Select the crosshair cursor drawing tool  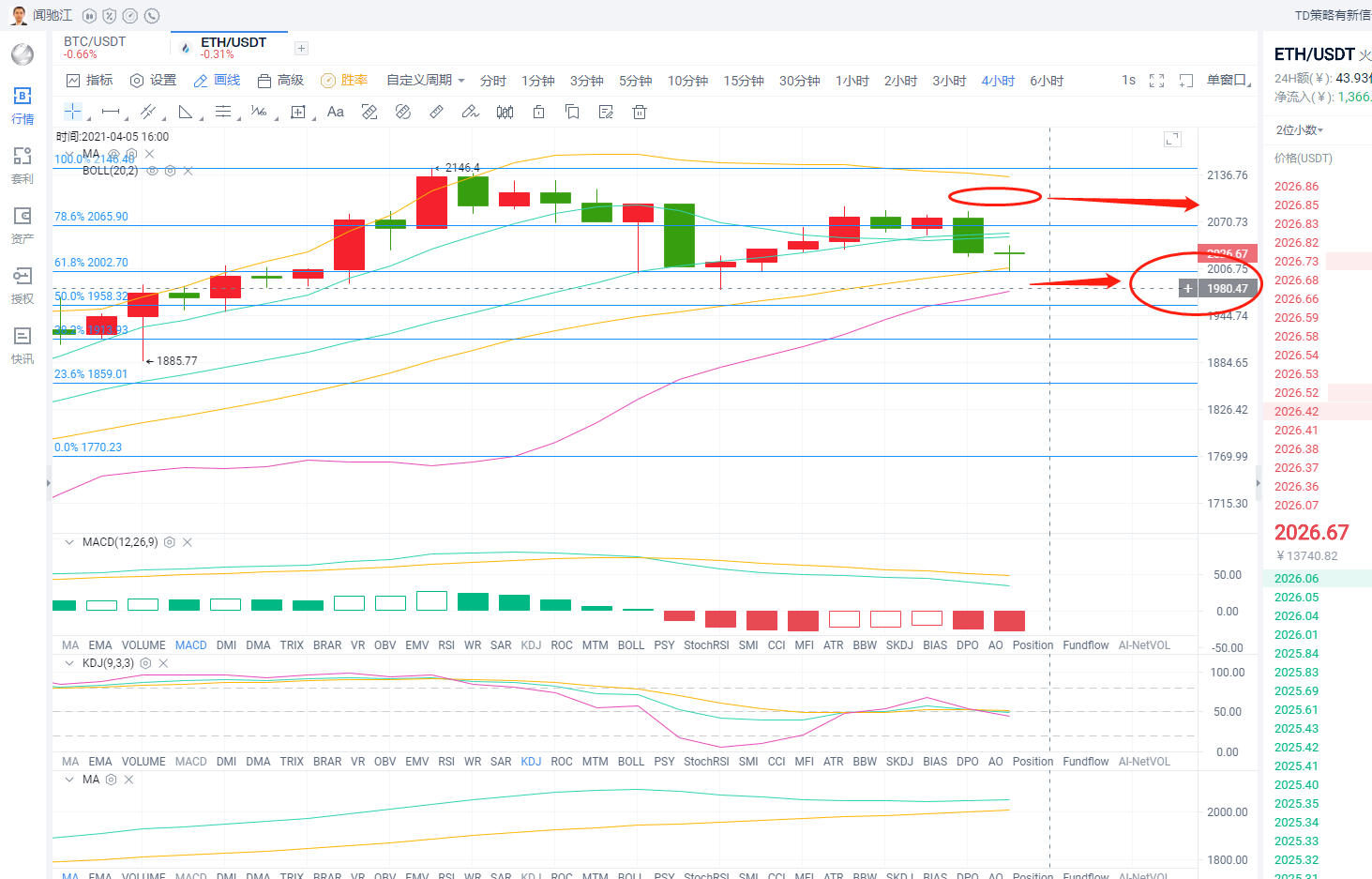point(72,112)
